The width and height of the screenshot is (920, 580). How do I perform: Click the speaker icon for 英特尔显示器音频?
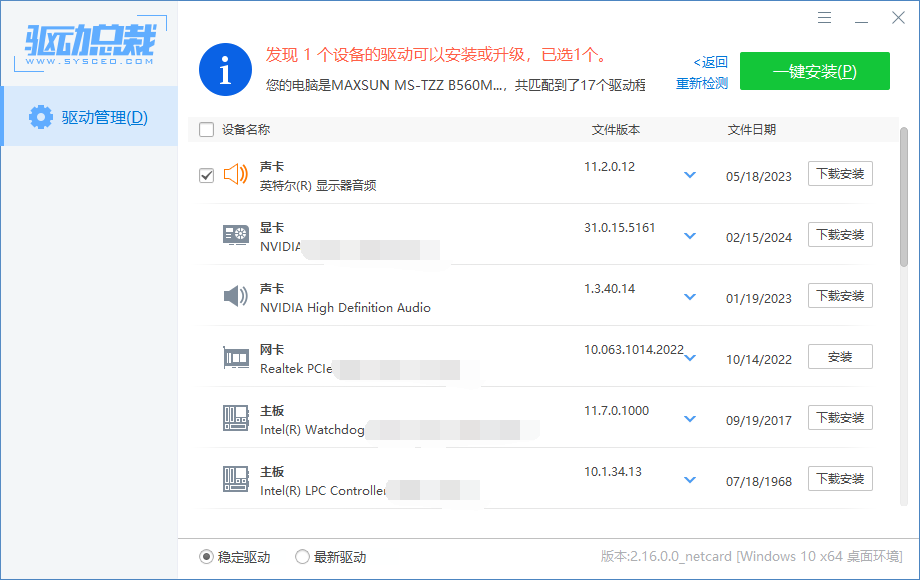click(234, 173)
